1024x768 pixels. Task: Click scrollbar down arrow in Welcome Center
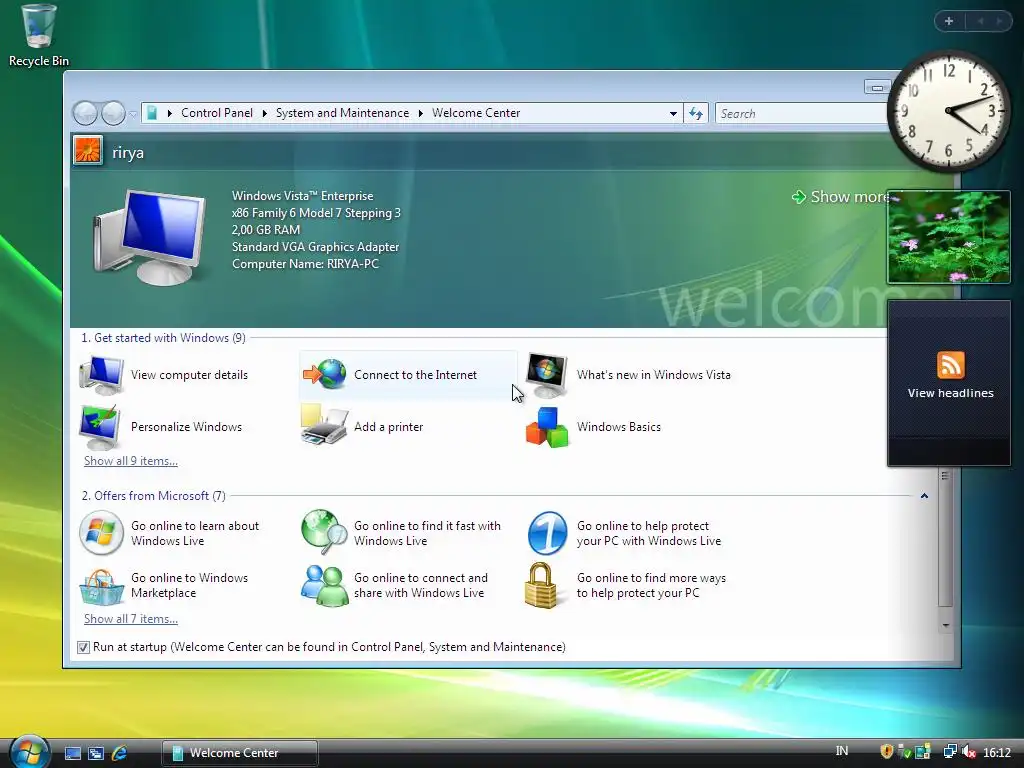pyautogui.click(x=945, y=625)
